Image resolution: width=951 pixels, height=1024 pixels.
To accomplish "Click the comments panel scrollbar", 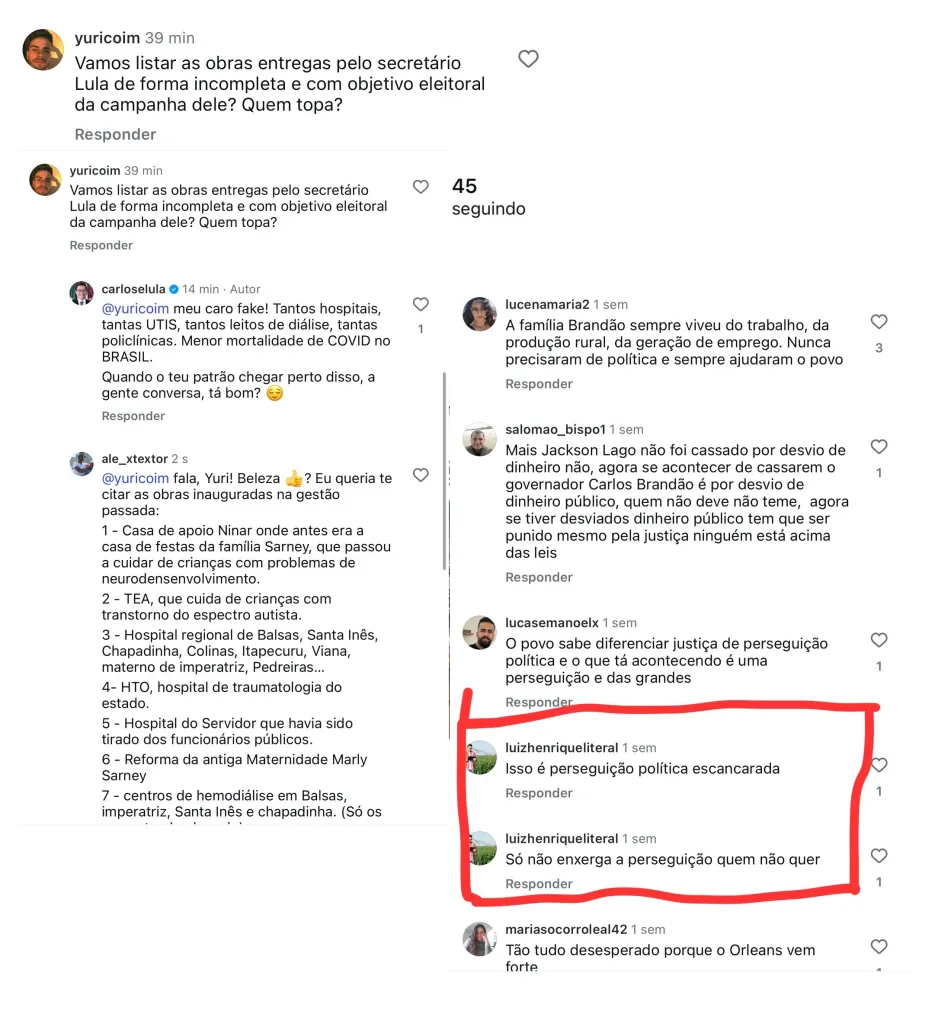I will tap(444, 470).
